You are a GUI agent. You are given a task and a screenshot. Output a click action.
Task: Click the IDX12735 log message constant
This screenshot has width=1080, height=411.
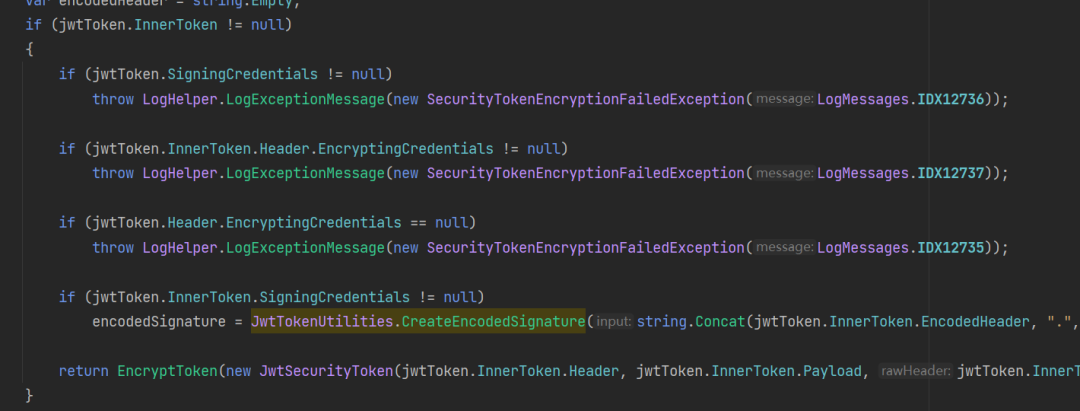pyautogui.click(x=951, y=247)
